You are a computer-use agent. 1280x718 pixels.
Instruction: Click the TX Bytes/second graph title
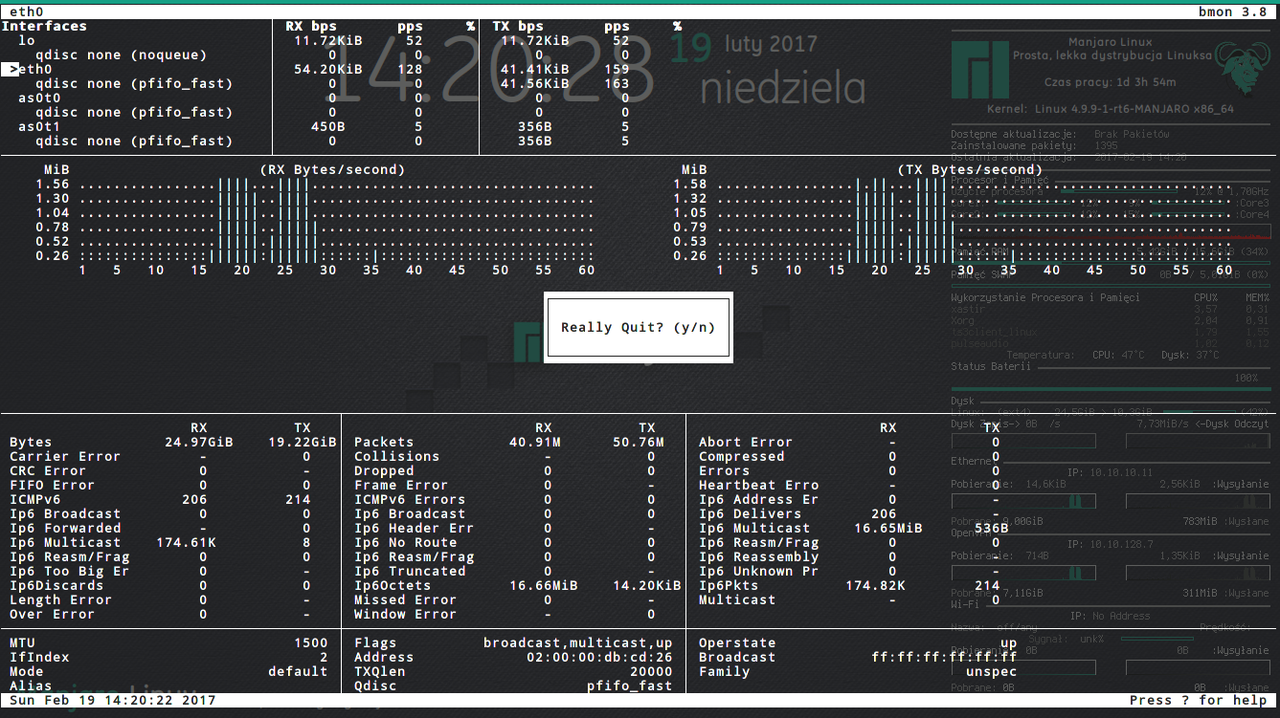[969, 170]
